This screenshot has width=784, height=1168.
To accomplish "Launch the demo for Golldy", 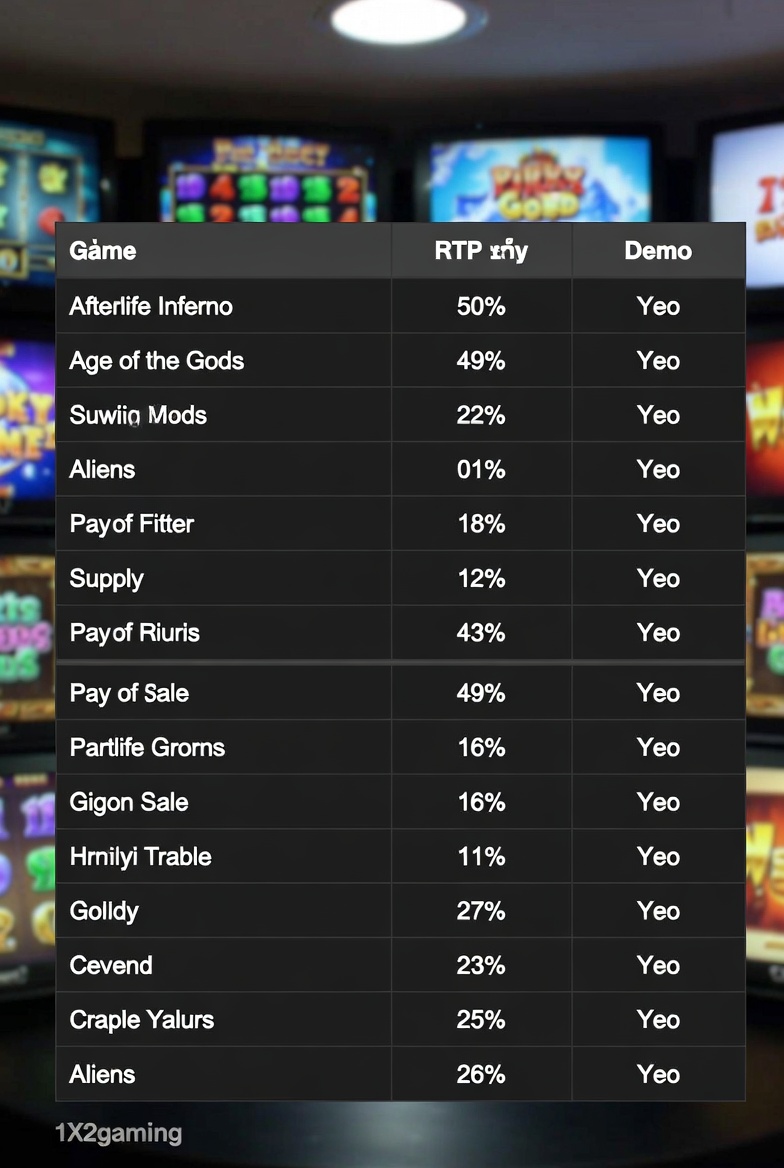I will point(658,911).
